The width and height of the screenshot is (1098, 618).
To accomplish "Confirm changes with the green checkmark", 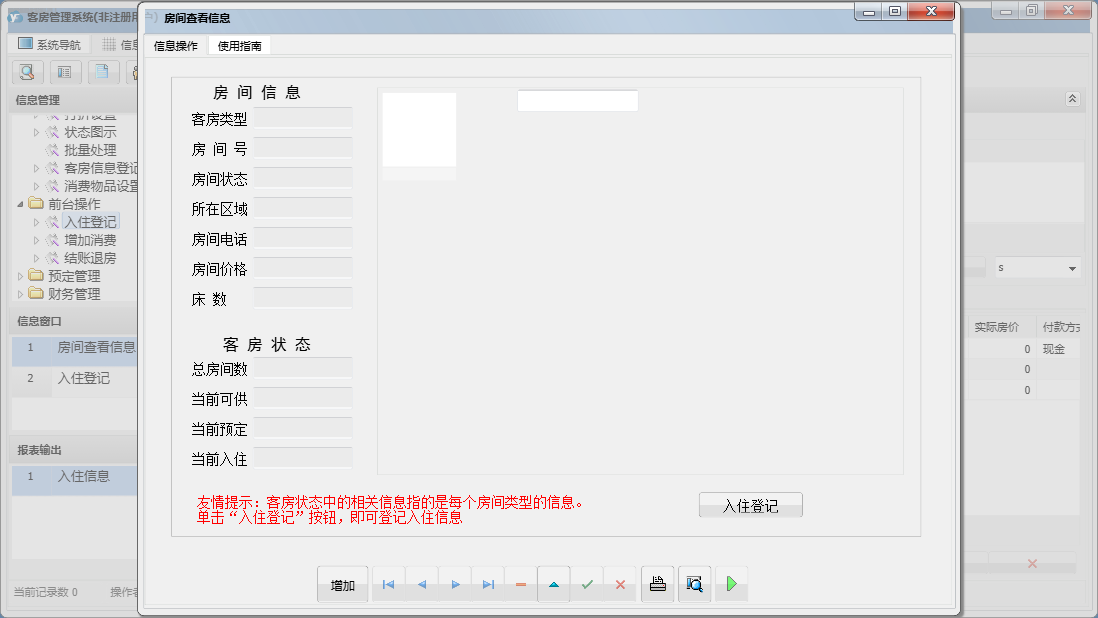I will click(x=587, y=584).
